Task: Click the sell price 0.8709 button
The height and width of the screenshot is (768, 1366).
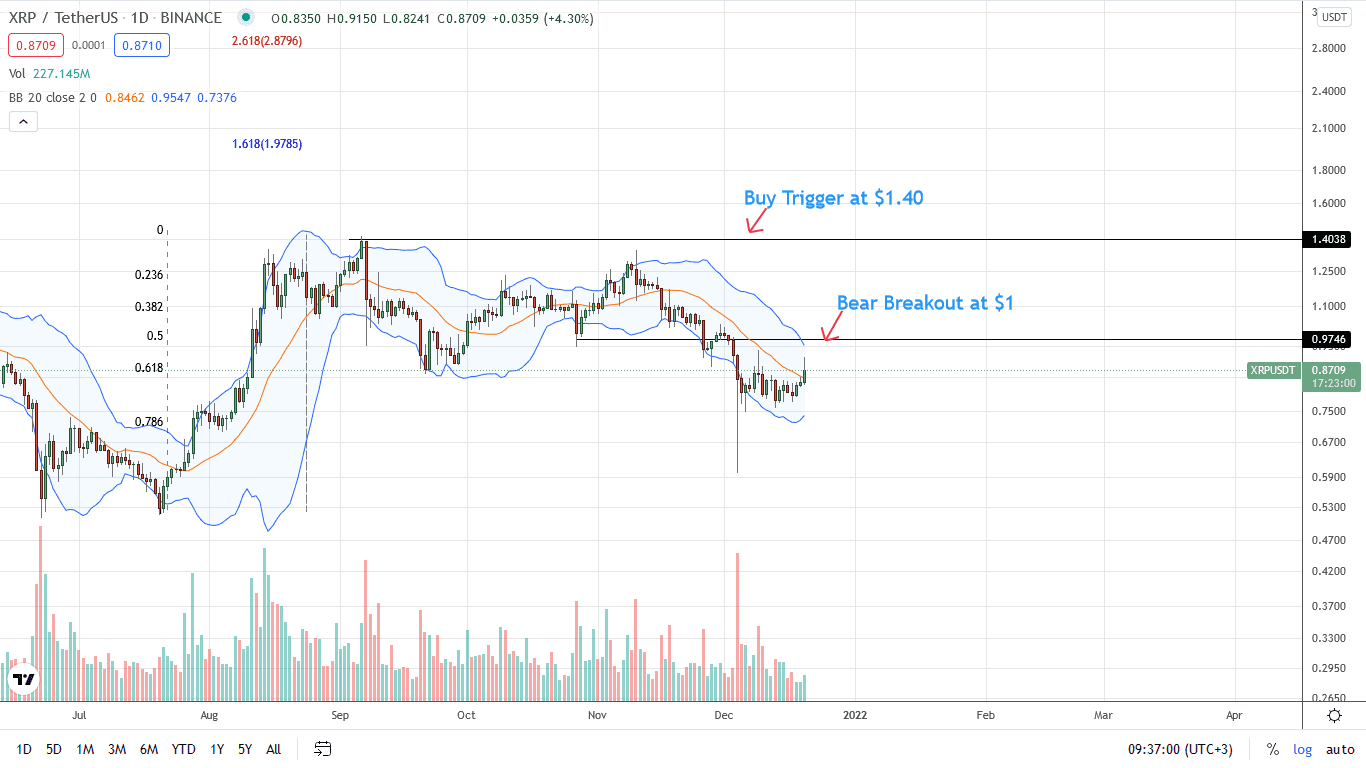Action: click(x=36, y=45)
